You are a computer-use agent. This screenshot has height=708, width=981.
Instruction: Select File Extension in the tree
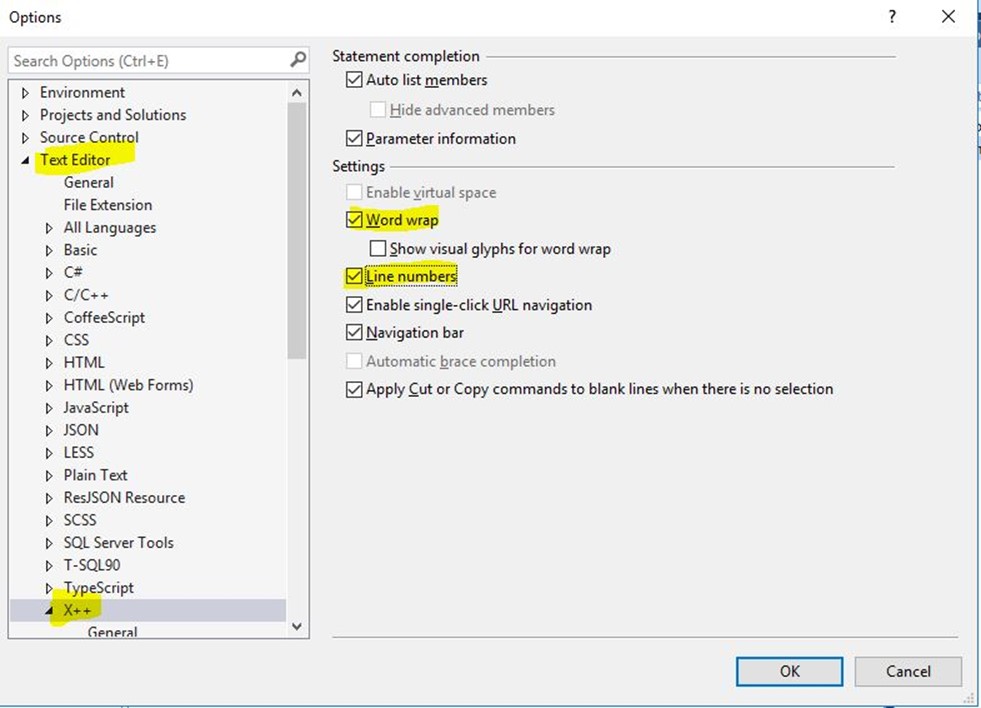coord(108,205)
